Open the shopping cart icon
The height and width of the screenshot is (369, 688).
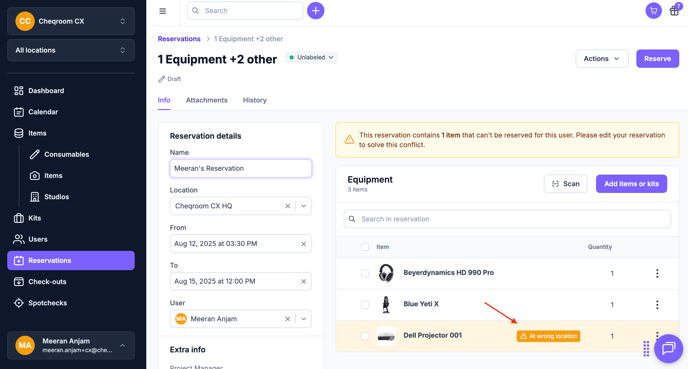tap(653, 11)
